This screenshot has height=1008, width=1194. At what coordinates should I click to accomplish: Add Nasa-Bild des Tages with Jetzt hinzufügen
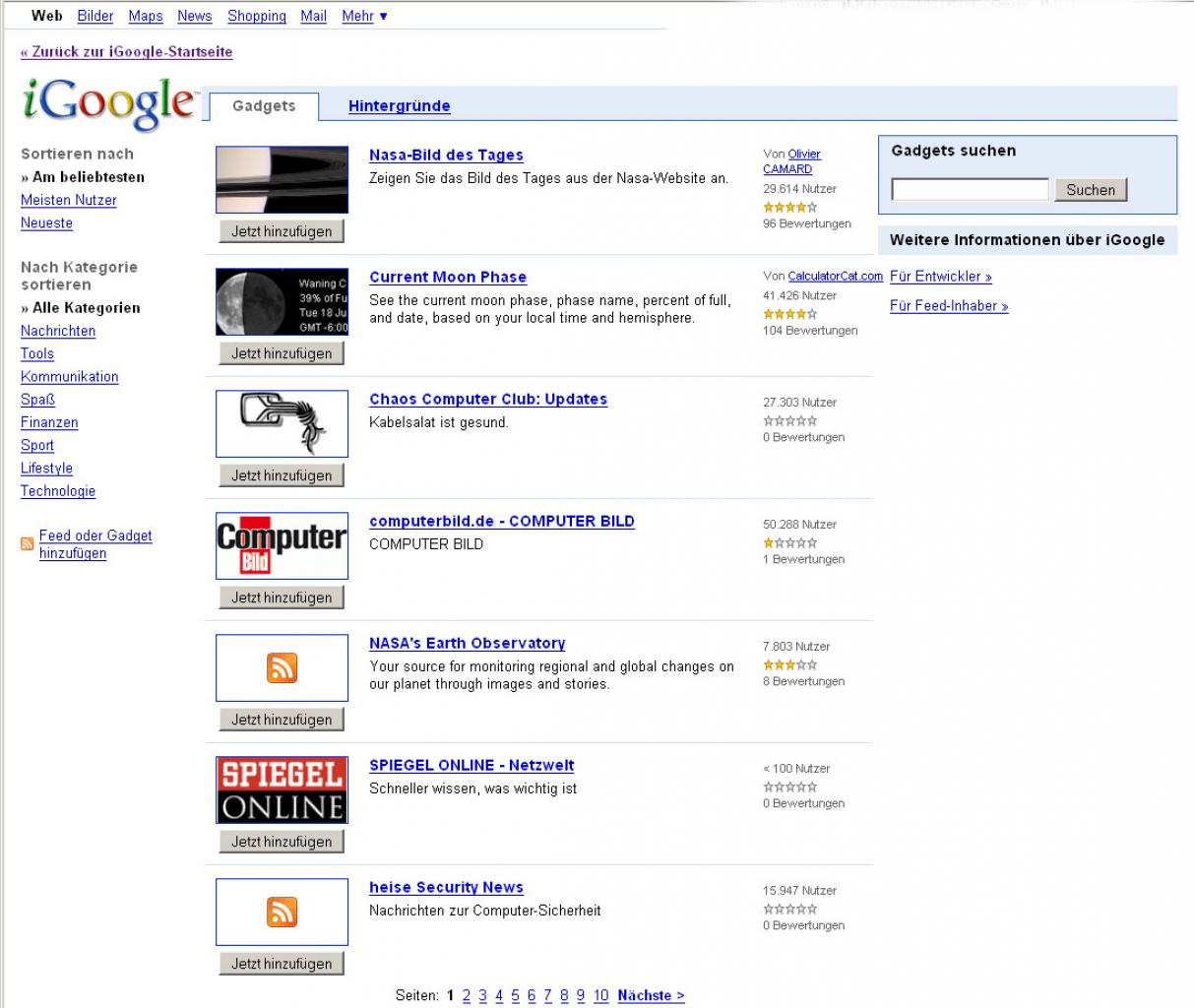282,231
